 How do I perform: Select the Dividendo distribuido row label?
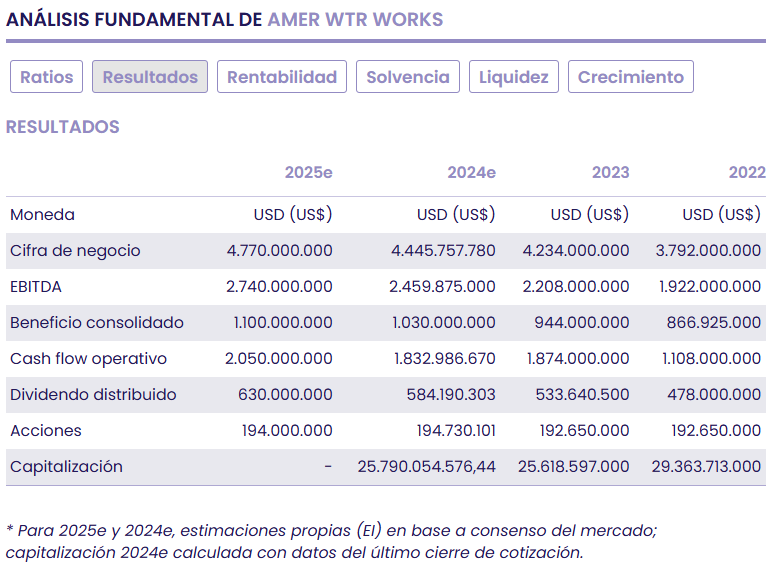[x=93, y=394]
